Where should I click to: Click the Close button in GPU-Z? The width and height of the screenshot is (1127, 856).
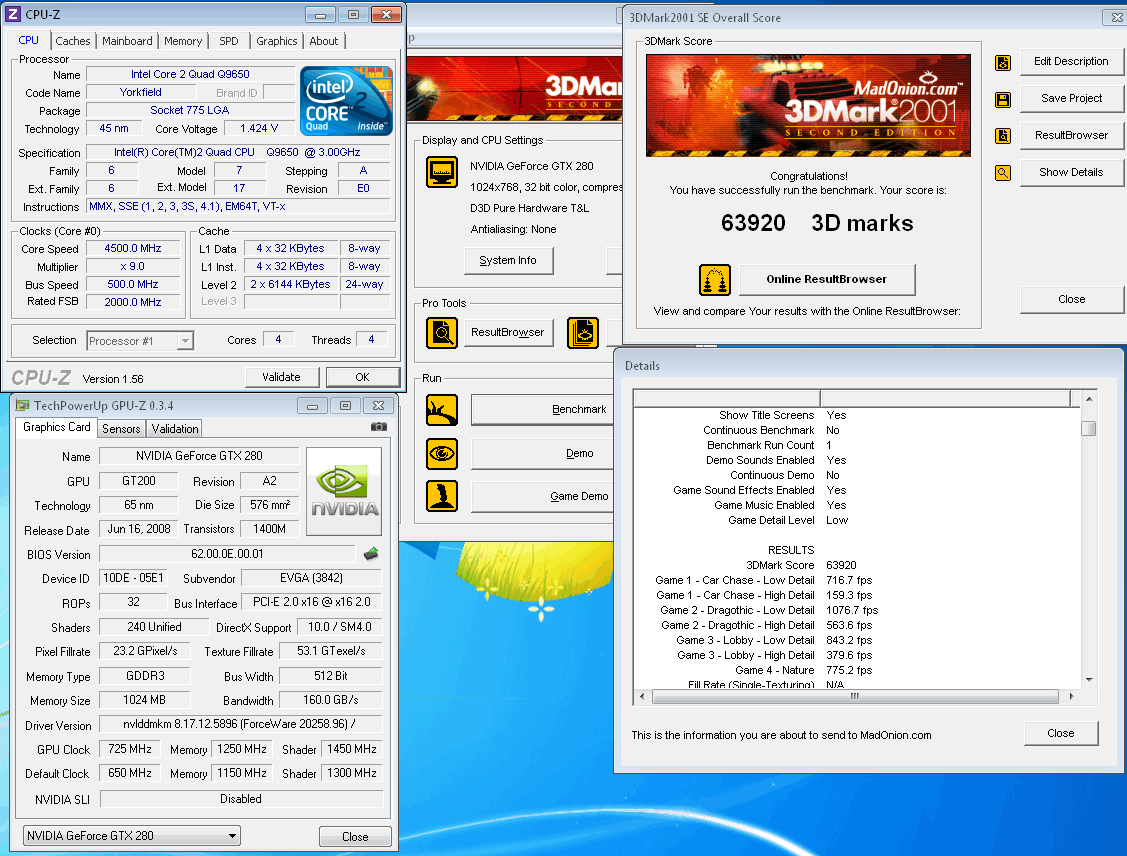click(355, 837)
